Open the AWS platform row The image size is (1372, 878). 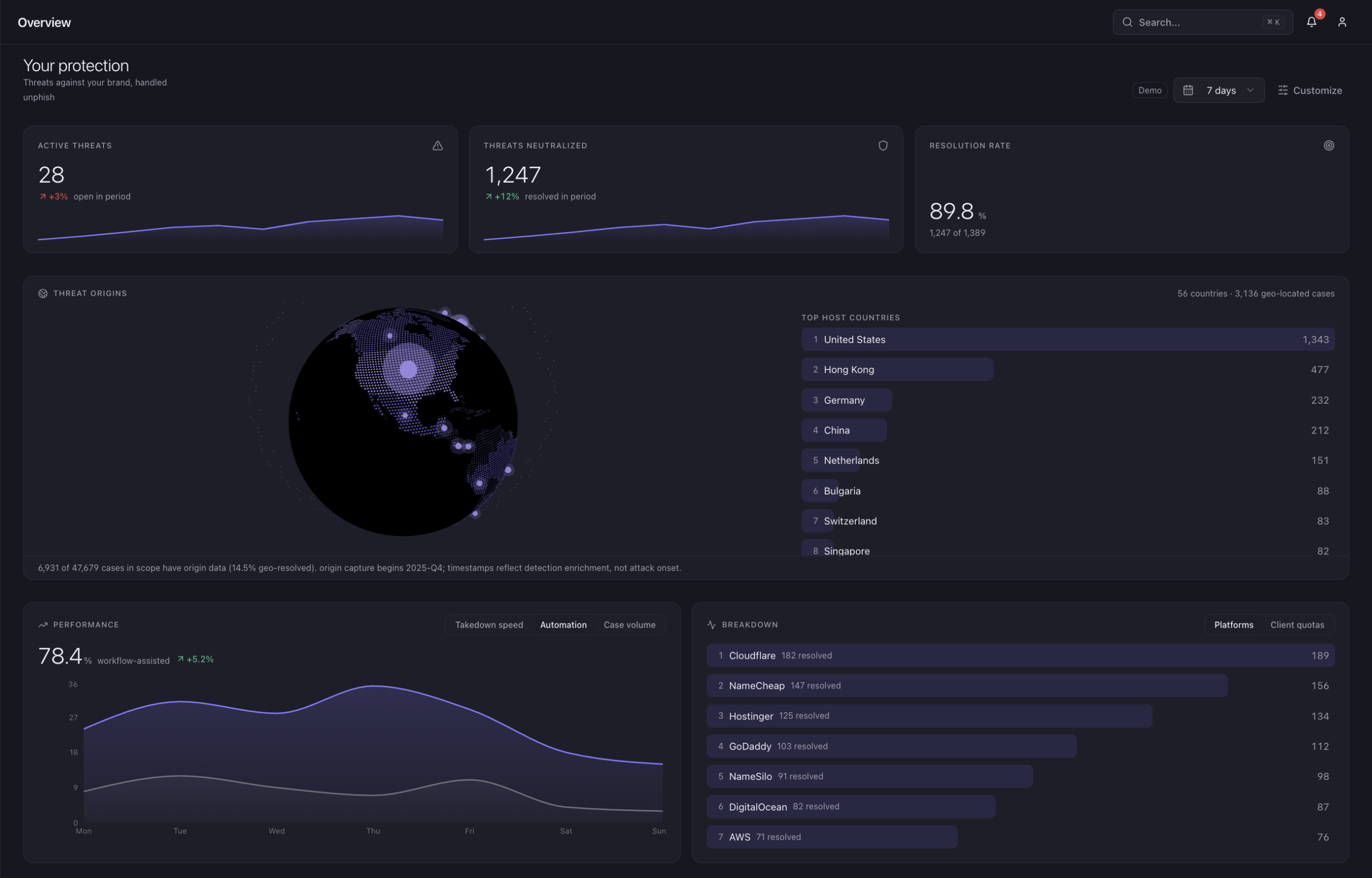pyautogui.click(x=1020, y=837)
